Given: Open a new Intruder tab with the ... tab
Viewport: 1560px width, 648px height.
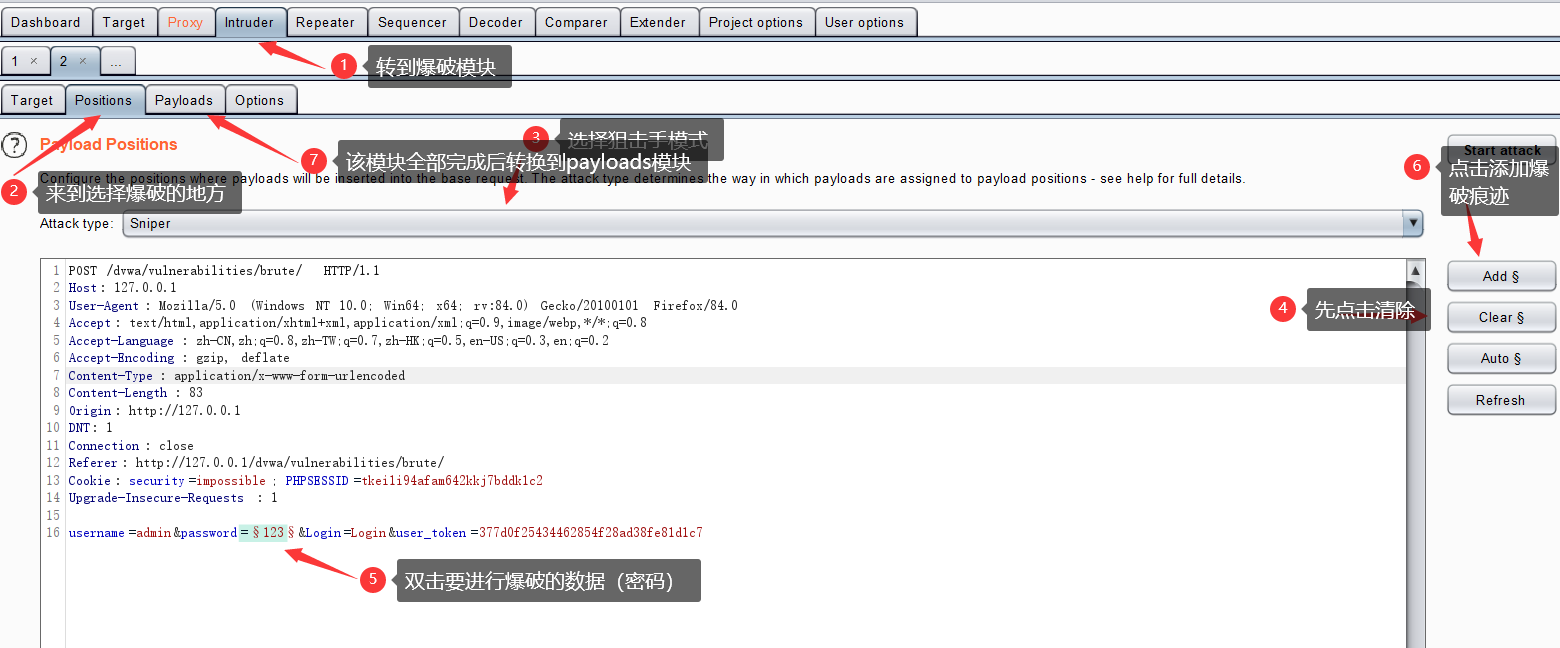Looking at the screenshot, I should (117, 62).
